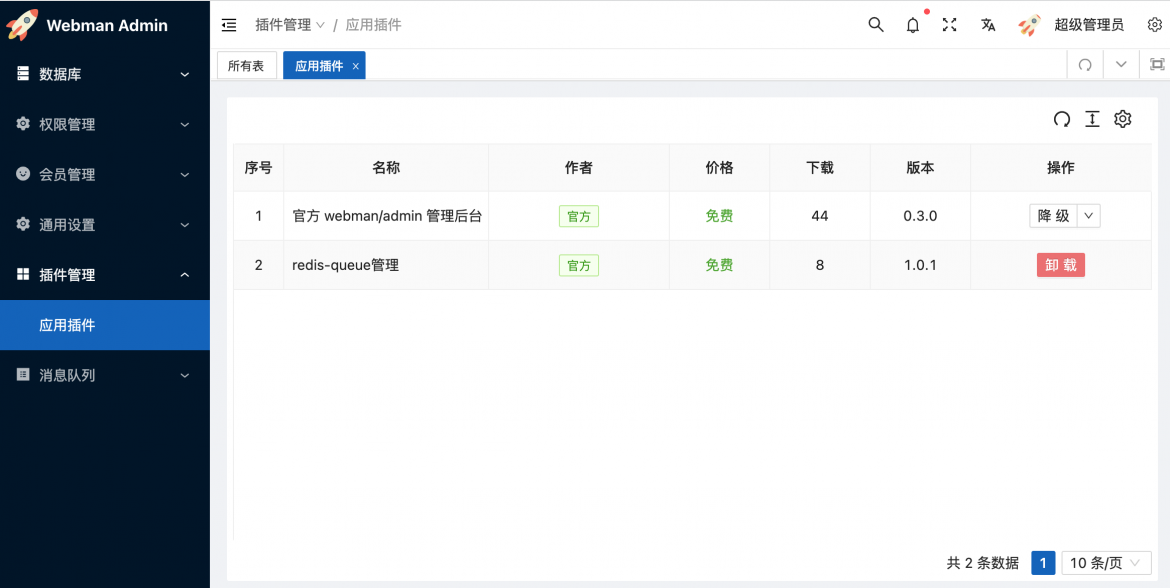Open the downgrade options next to 降 级

pos(1087,215)
